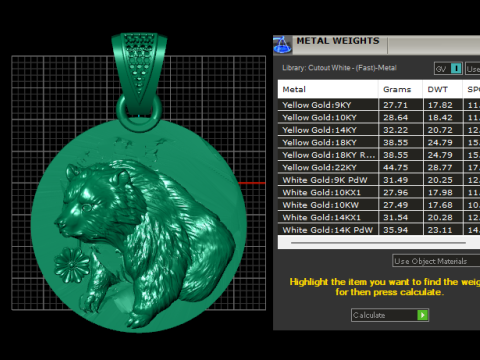Click the METAL WEIGHTS panel title
480x360 pixels.
click(x=338, y=41)
